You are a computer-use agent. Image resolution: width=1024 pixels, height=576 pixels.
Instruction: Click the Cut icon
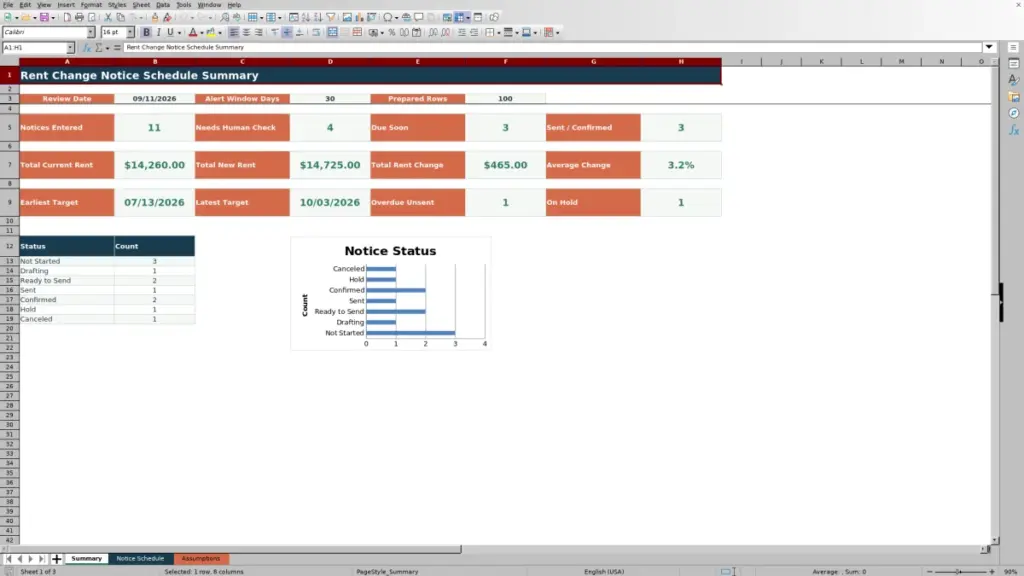tap(108, 17)
